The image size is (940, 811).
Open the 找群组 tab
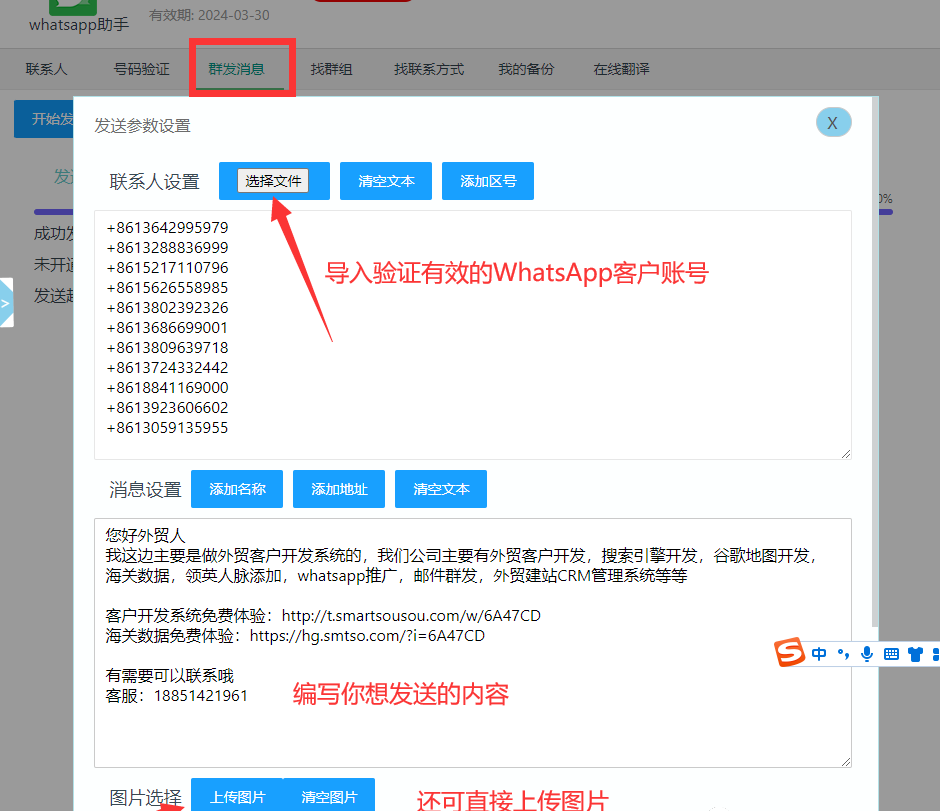point(331,70)
